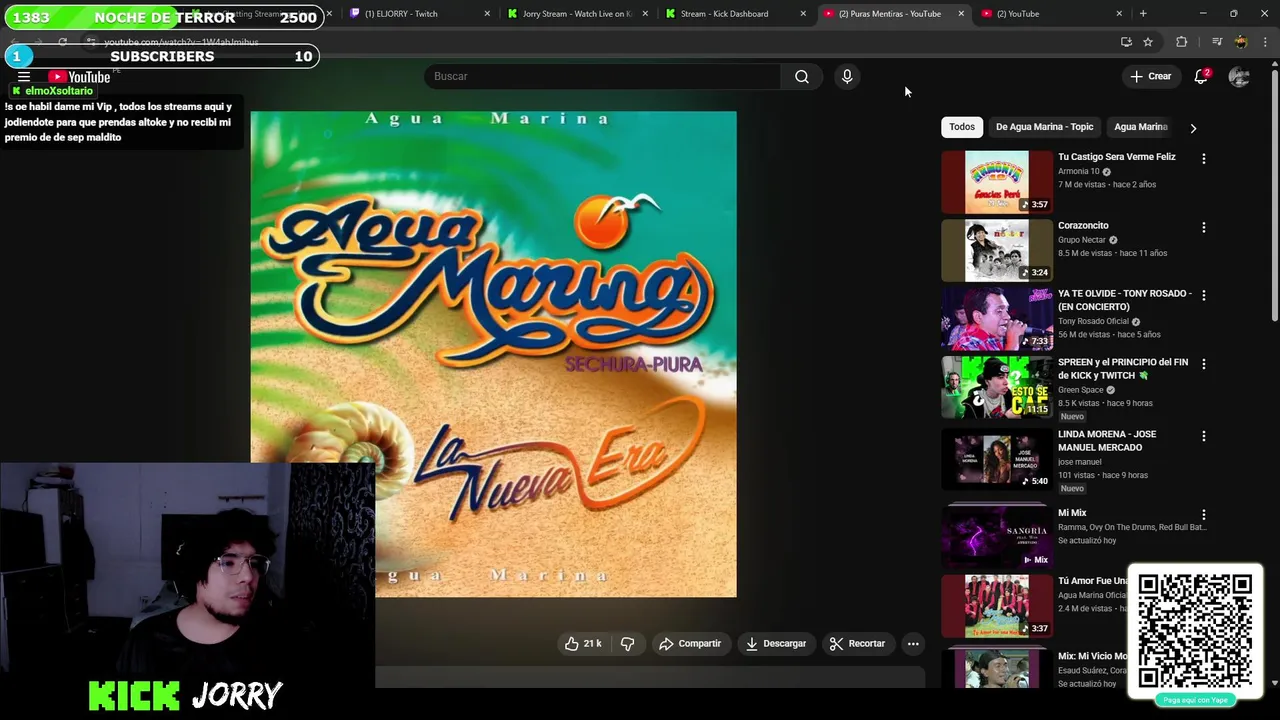Click the page scrollbar thumb
Viewport: 1280px width, 720px height.
click(1274, 195)
